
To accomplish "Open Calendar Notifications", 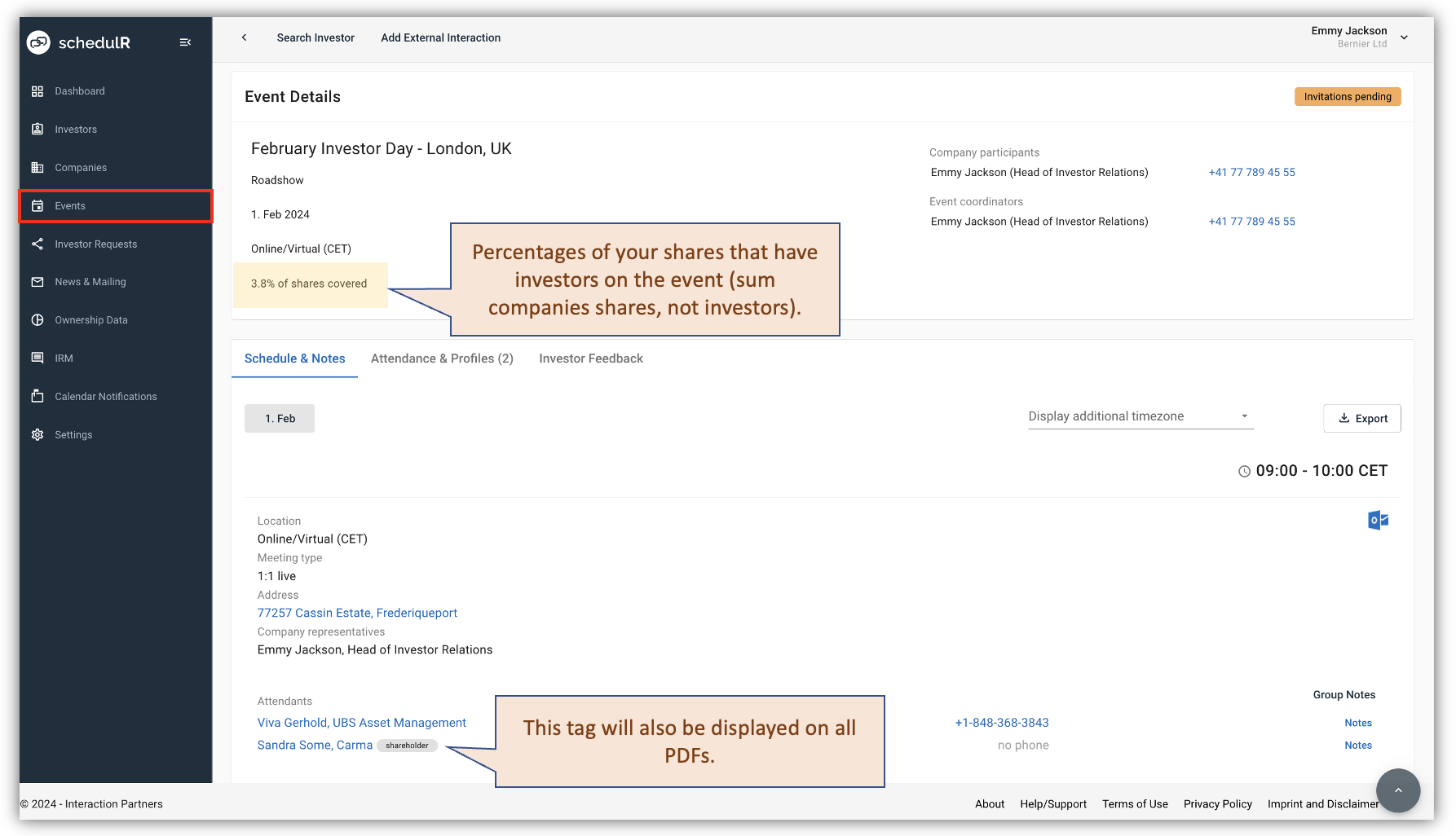I will (x=105, y=396).
